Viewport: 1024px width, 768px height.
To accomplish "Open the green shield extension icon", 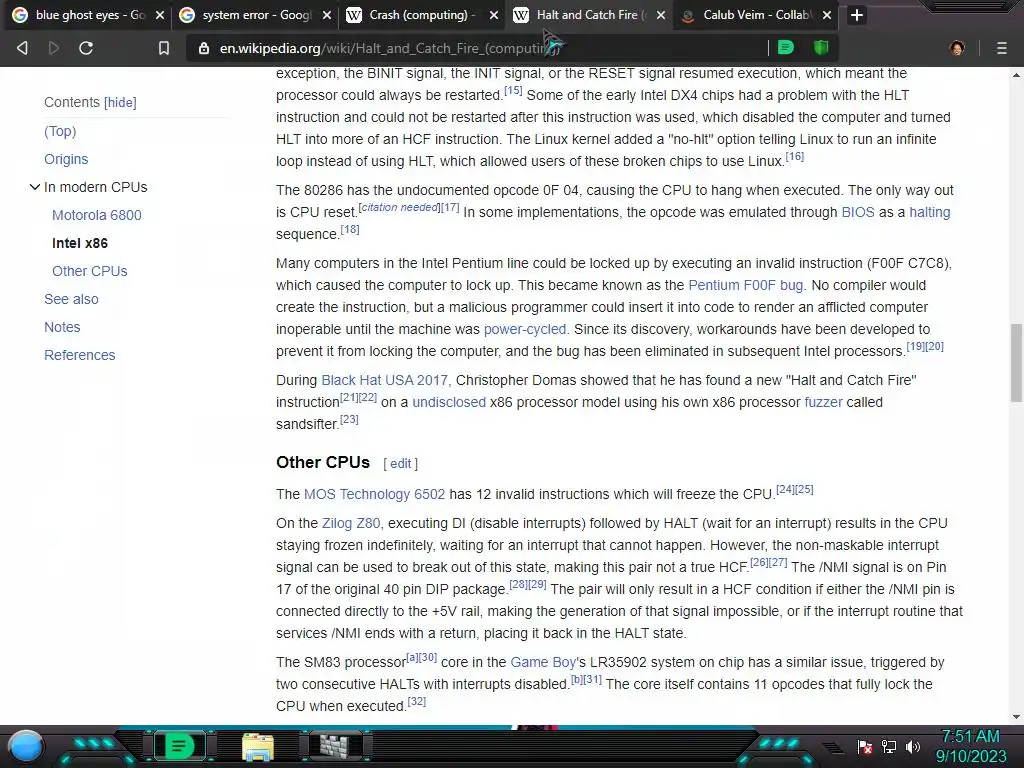I will coord(821,48).
